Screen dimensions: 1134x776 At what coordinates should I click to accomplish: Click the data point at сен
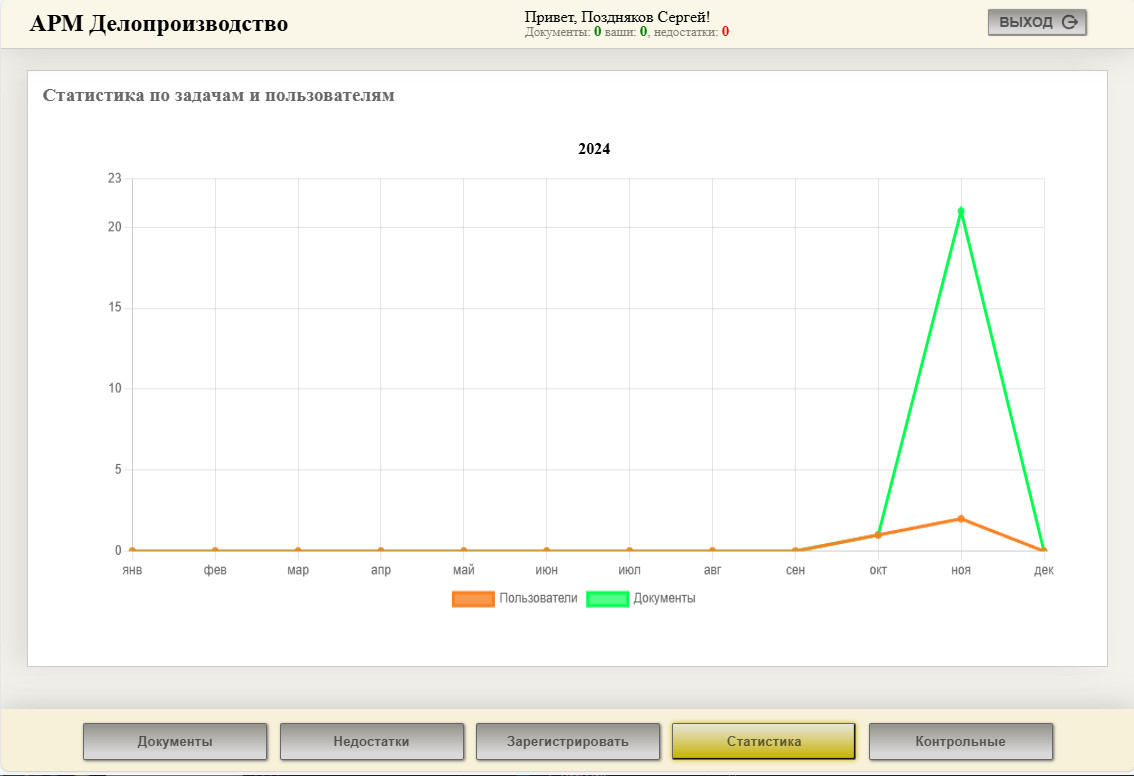[x=796, y=550]
